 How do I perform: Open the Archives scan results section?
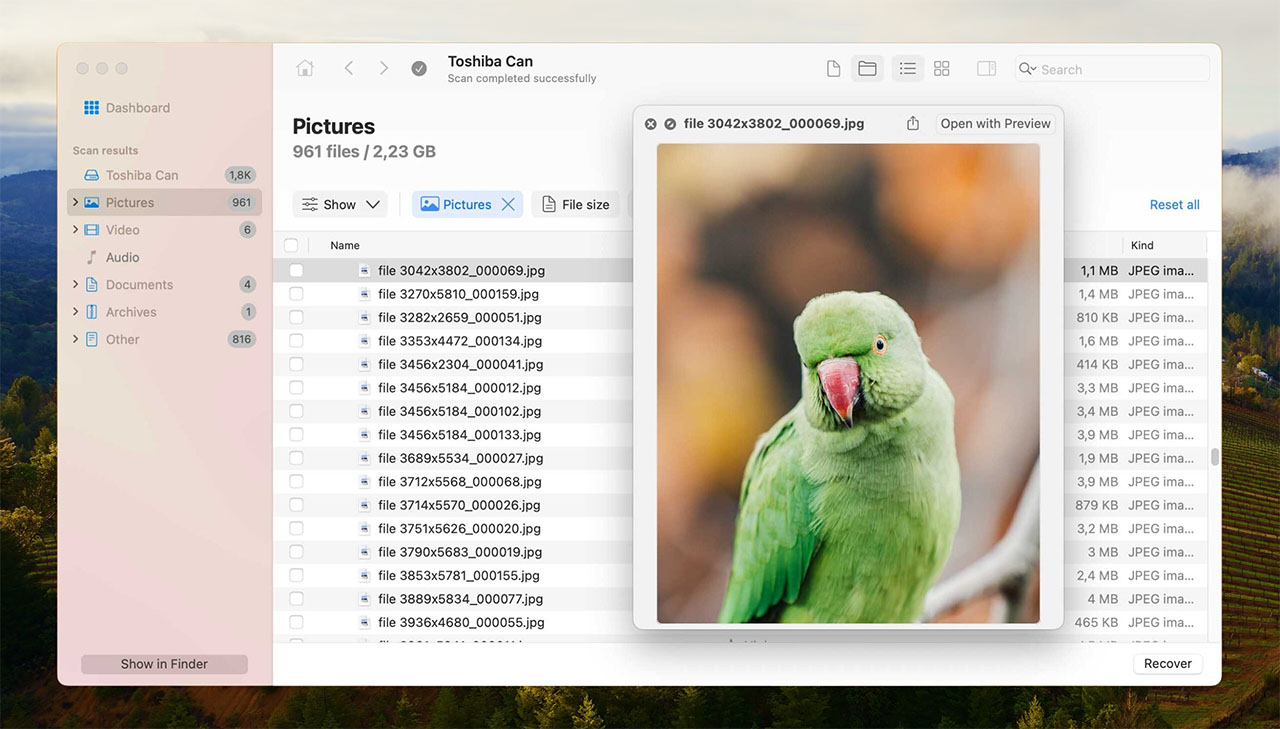click(x=128, y=311)
